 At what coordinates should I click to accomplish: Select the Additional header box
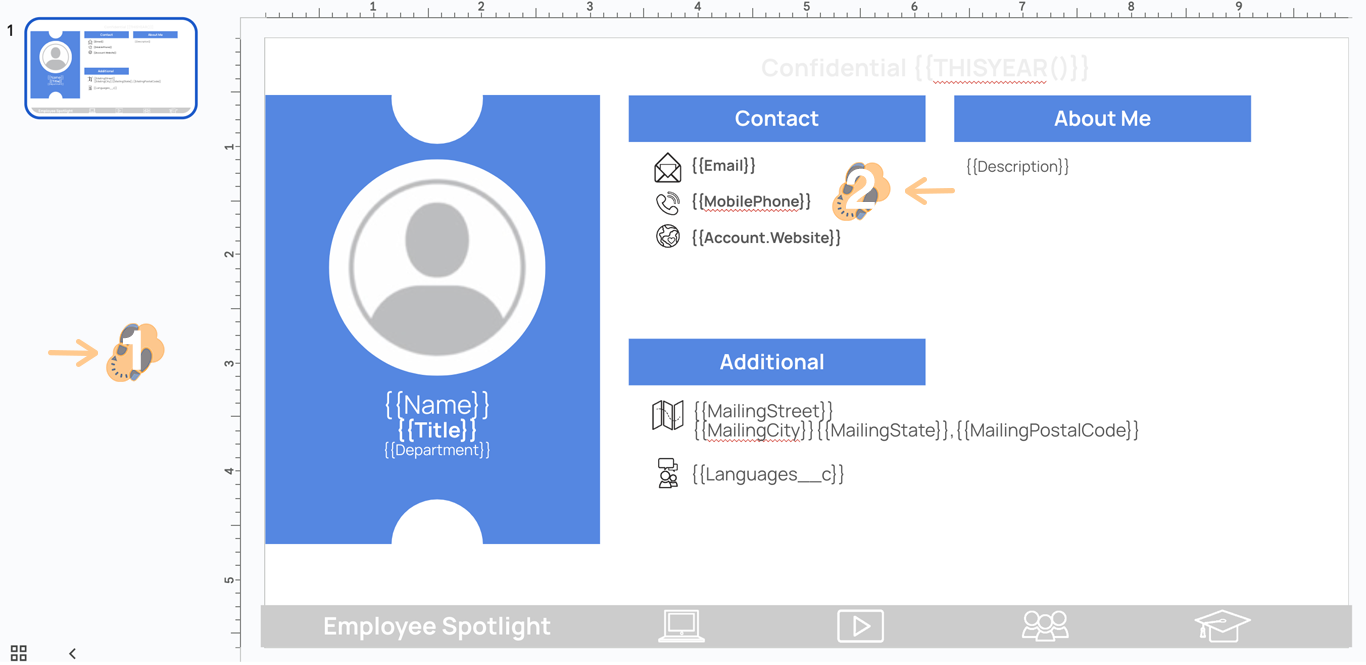pos(776,362)
